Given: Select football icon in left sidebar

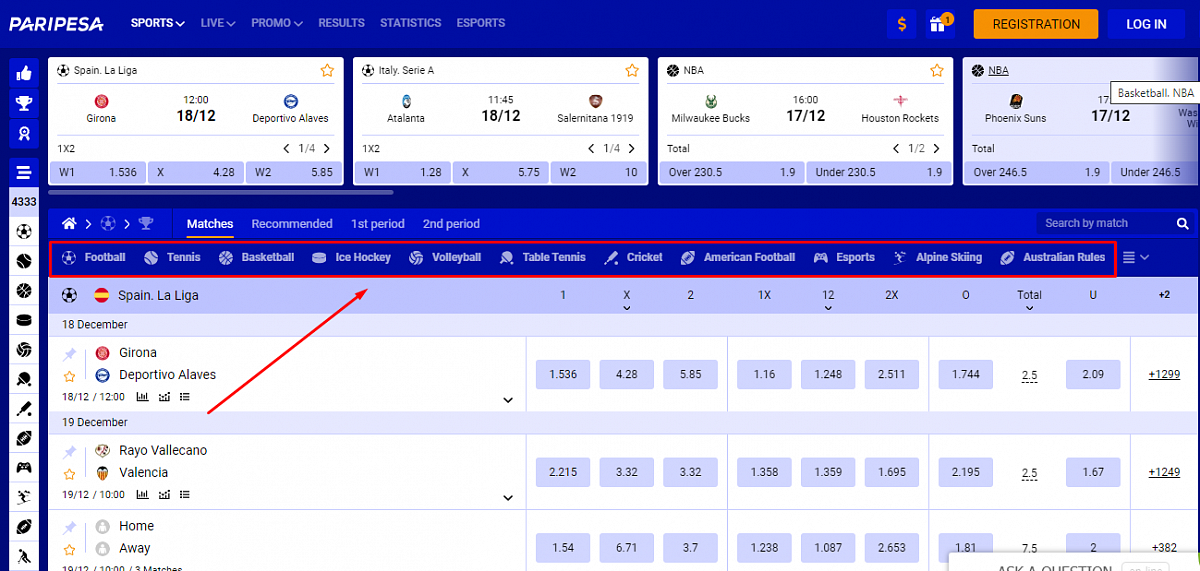Looking at the screenshot, I should [24, 232].
